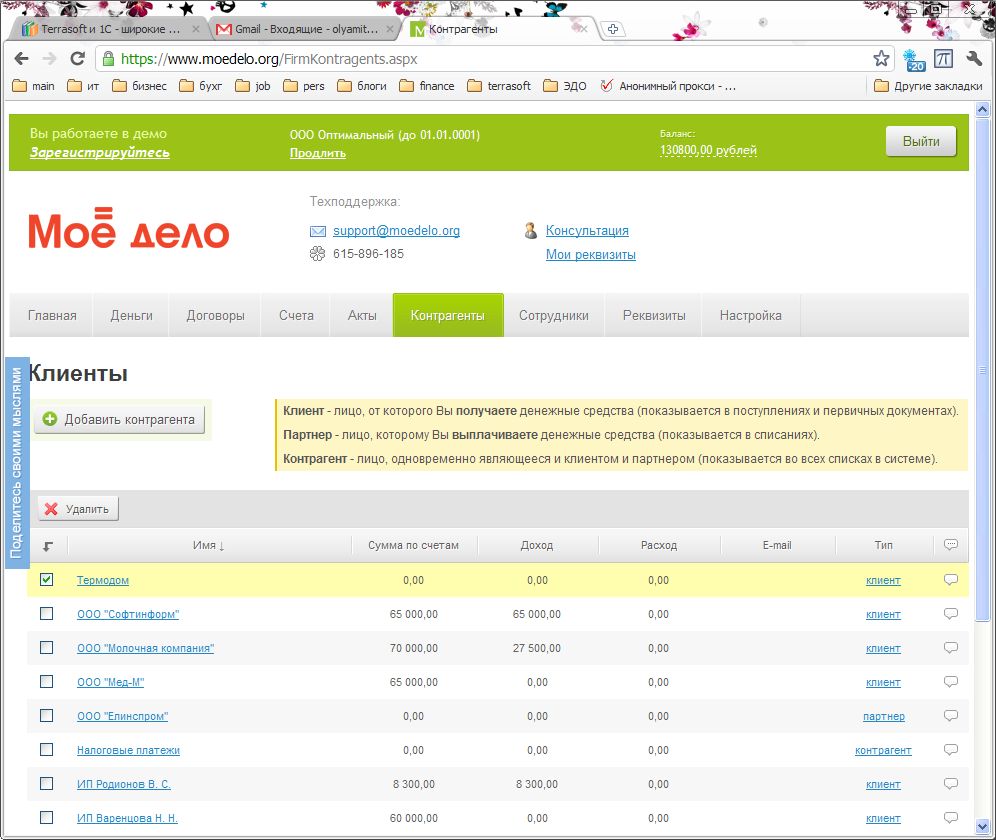
Task: Click the browser back arrow
Action: [22, 59]
